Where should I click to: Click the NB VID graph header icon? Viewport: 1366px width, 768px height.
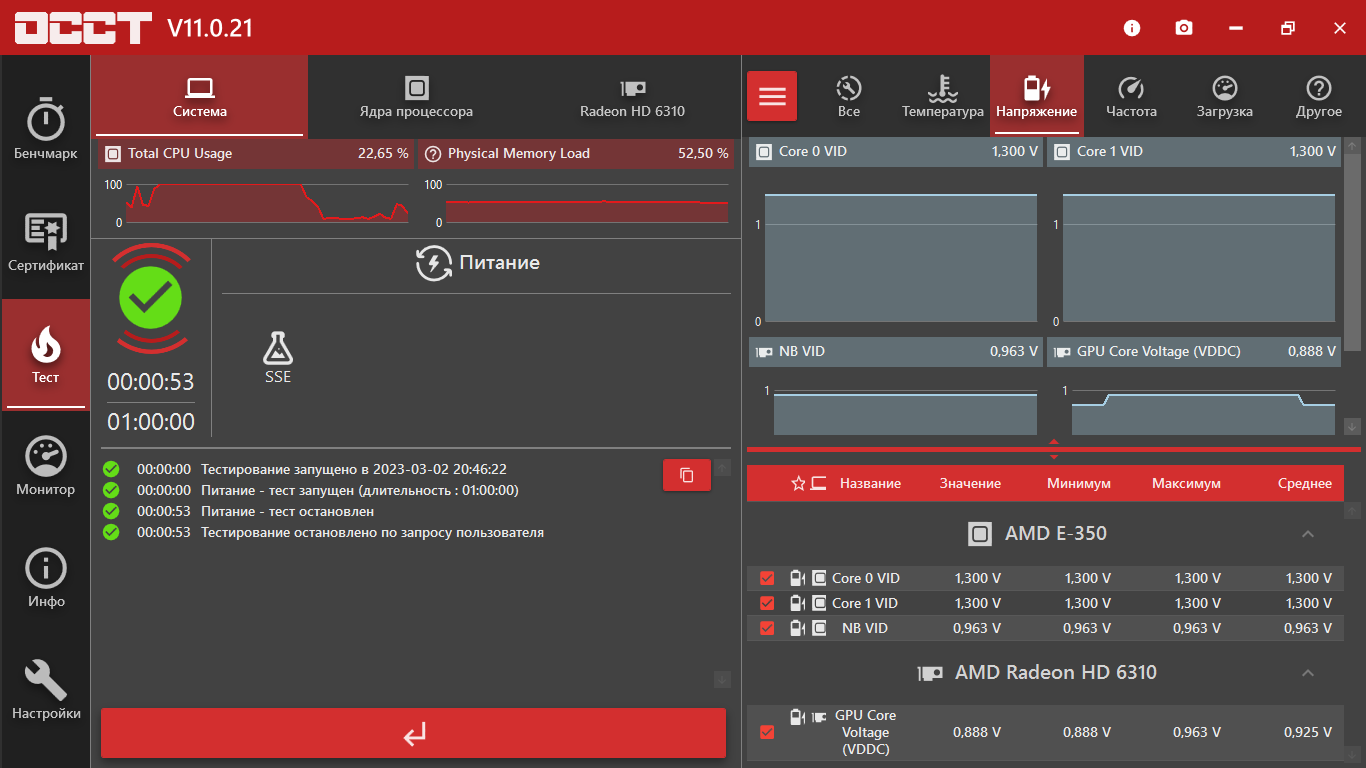764,352
